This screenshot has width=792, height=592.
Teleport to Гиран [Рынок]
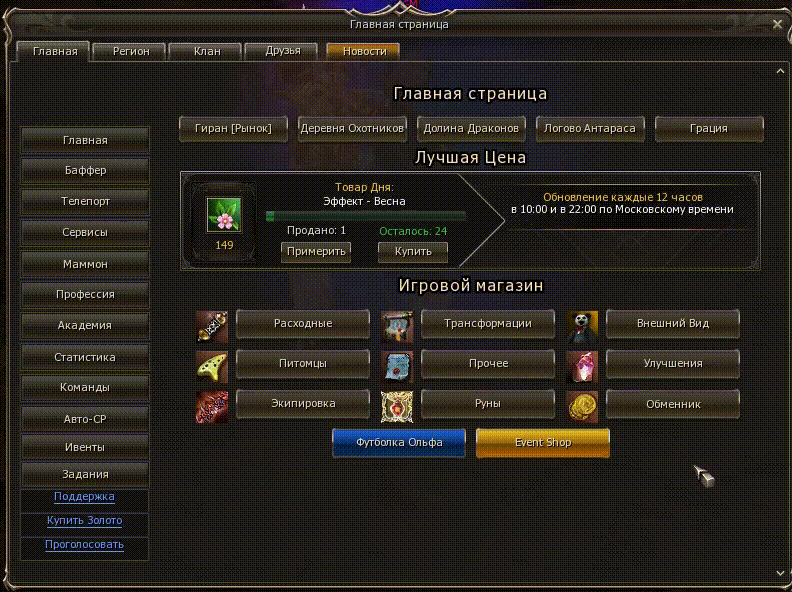[x=233, y=128]
